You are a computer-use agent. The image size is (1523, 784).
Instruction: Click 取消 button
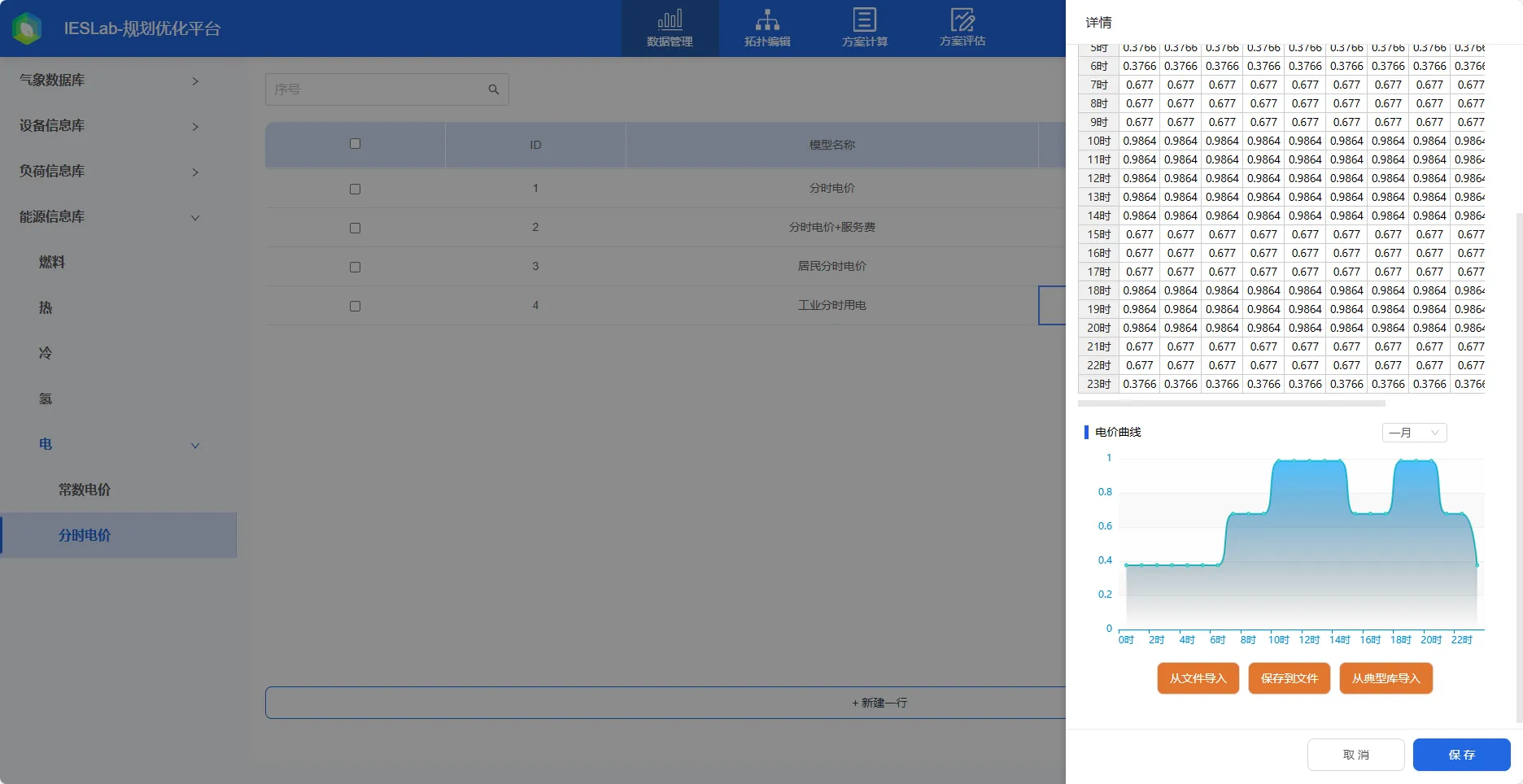tap(1355, 755)
